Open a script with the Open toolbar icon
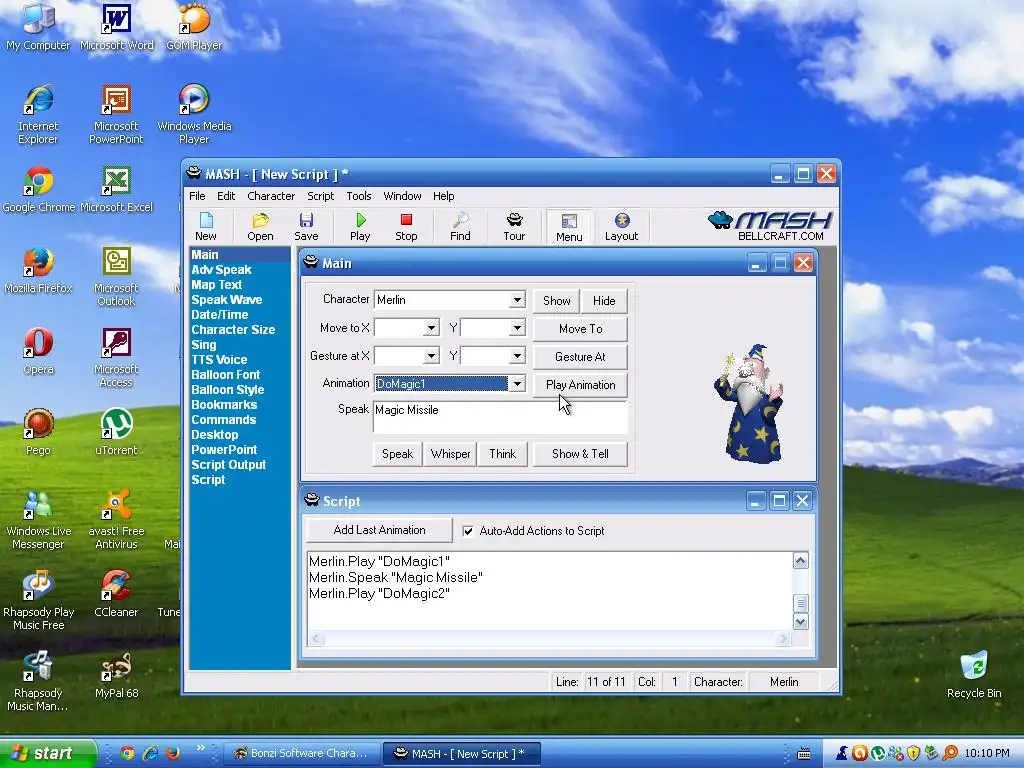 click(261, 227)
